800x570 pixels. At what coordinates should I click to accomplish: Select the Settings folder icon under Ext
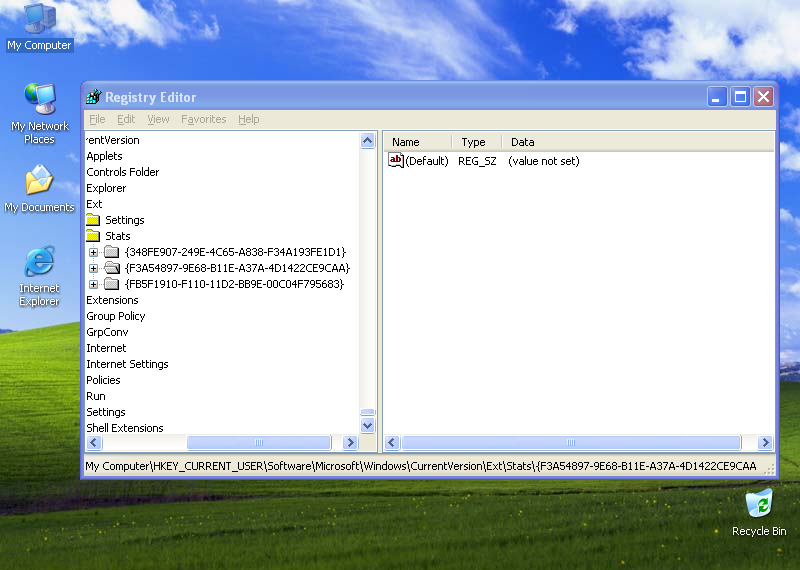click(93, 220)
